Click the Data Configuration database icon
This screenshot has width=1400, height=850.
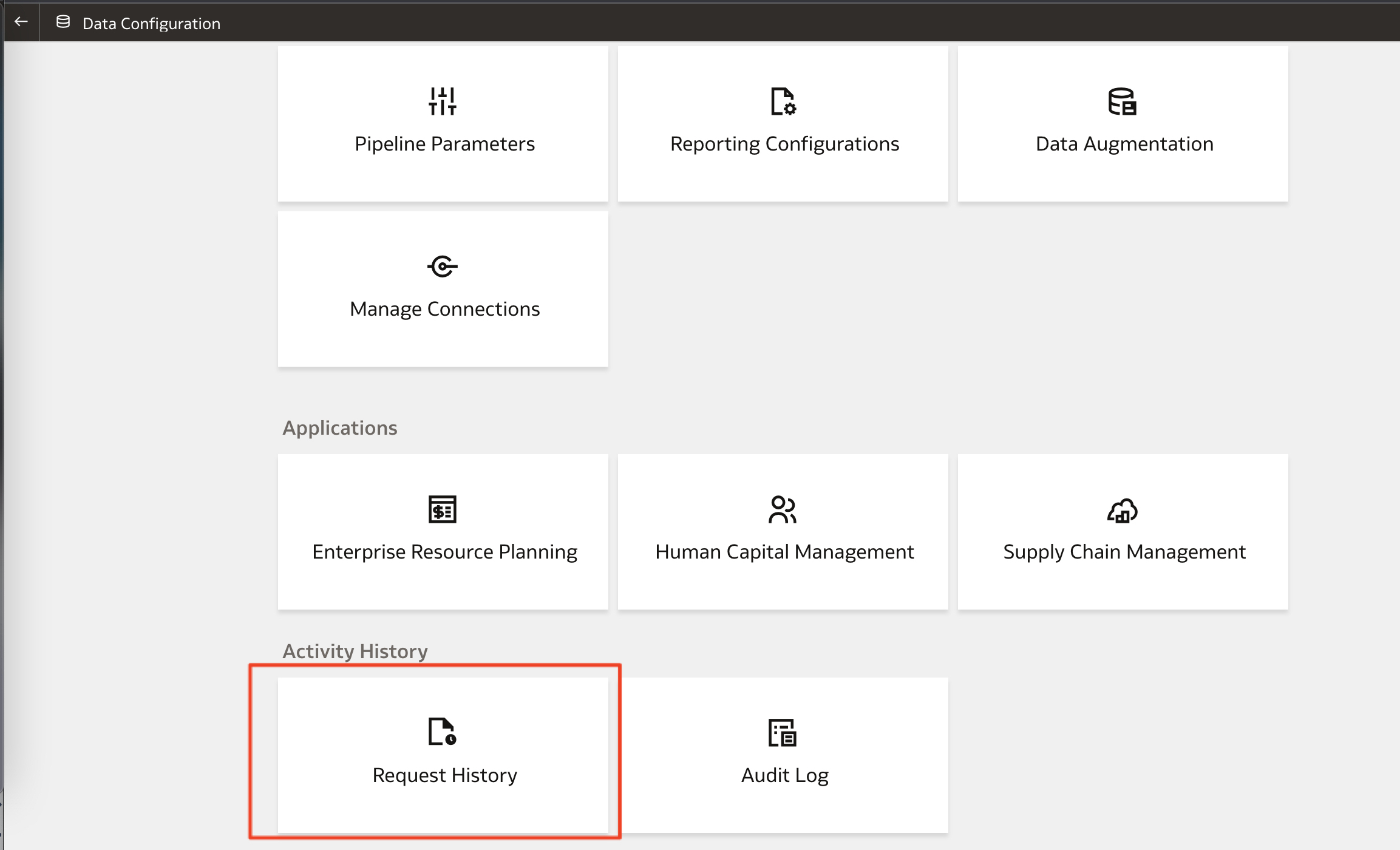pos(63,22)
